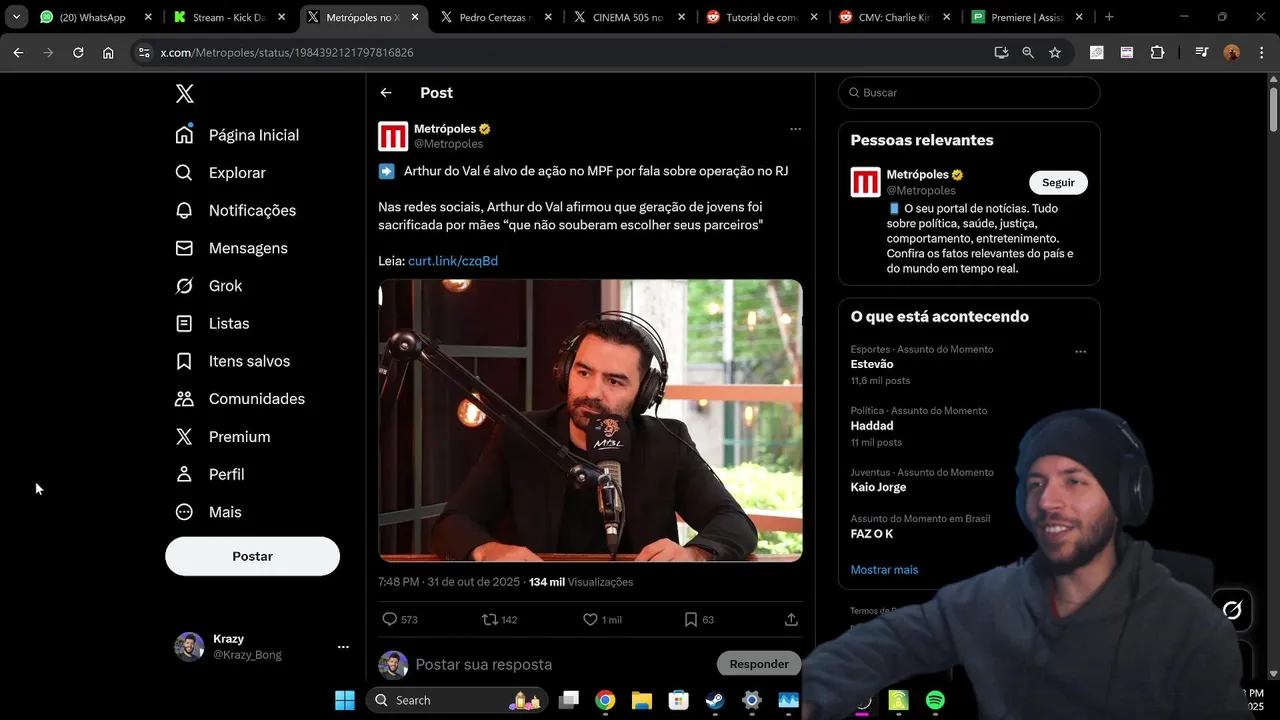
Task: Click the 134 mil Visualizações count
Action: click(581, 582)
